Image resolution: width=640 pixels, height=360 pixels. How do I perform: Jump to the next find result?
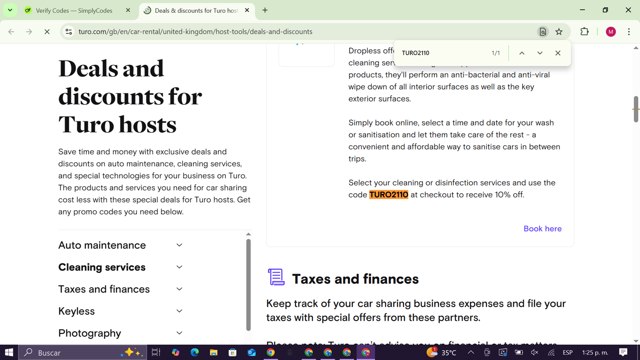540,53
